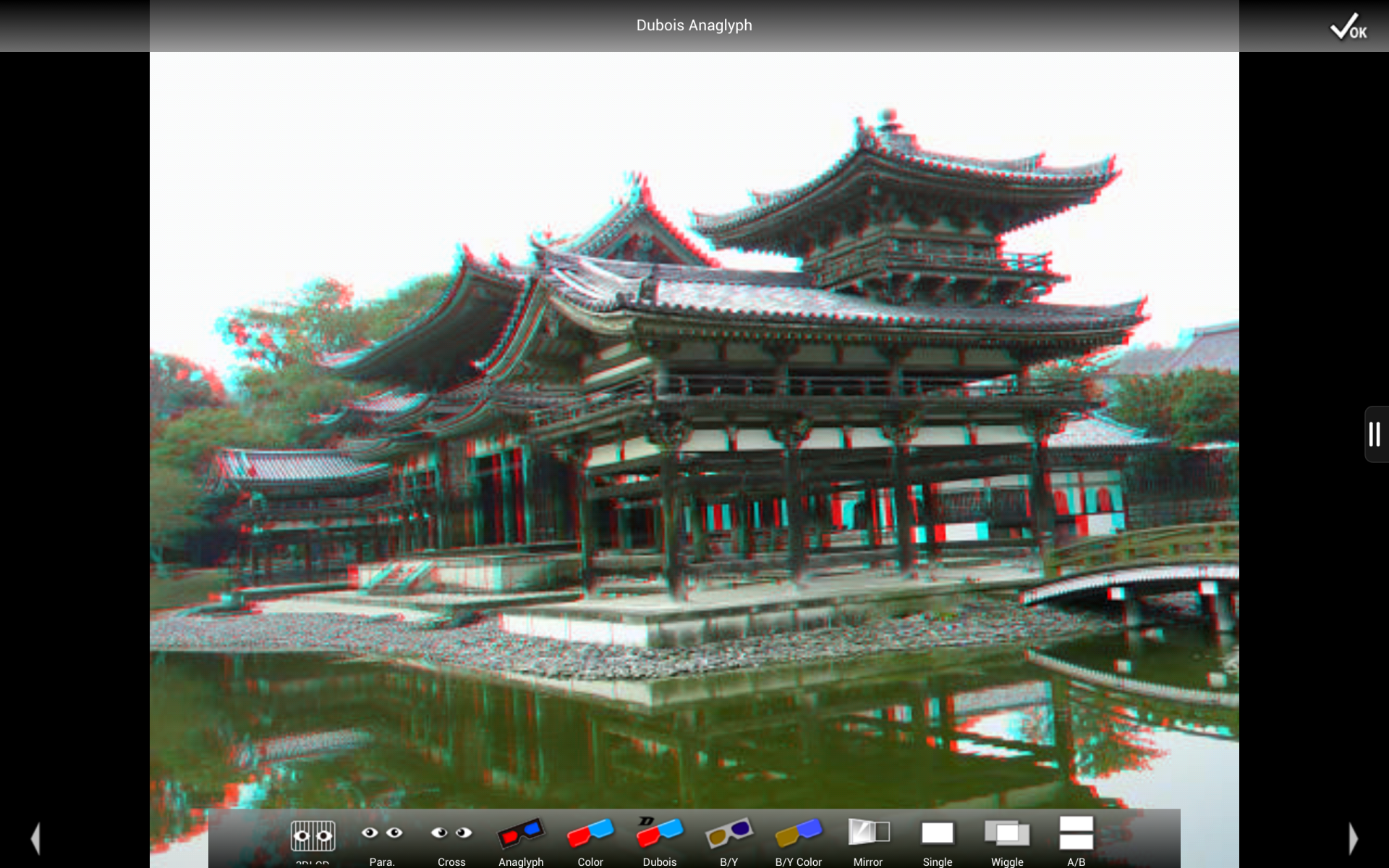Select gray Anaglyph glasses mode
The image size is (1389, 868).
(x=520, y=834)
